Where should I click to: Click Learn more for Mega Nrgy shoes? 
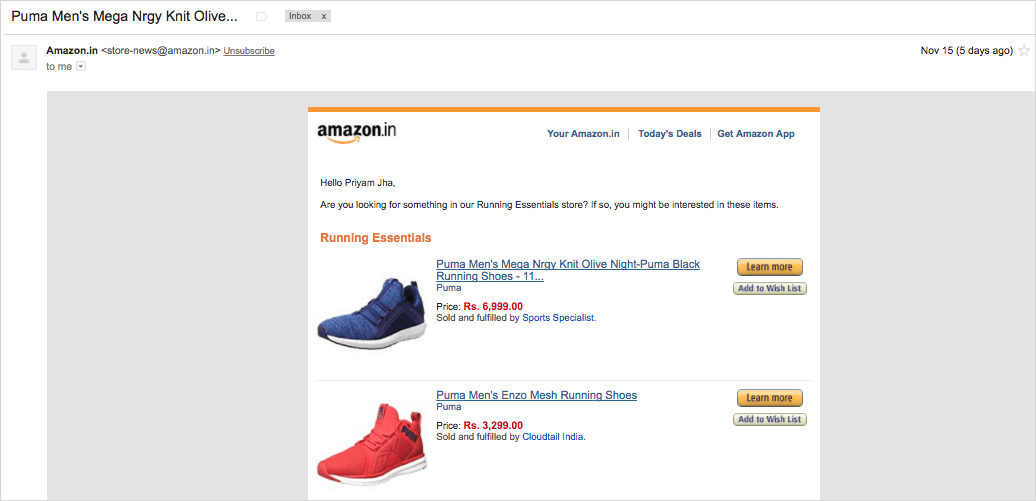coord(769,267)
